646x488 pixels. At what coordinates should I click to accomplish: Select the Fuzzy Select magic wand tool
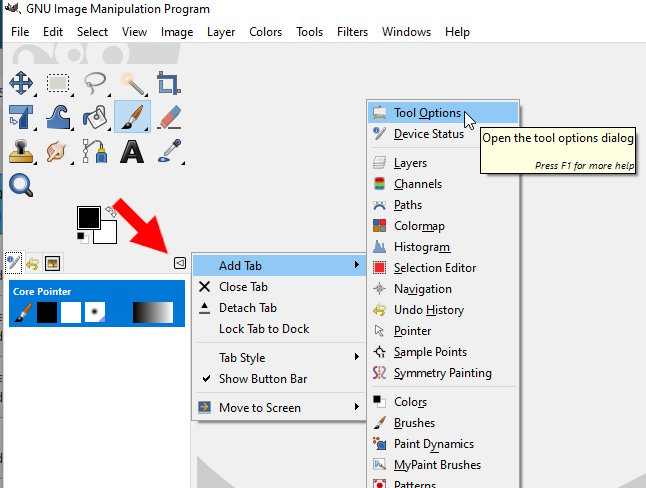(132, 83)
